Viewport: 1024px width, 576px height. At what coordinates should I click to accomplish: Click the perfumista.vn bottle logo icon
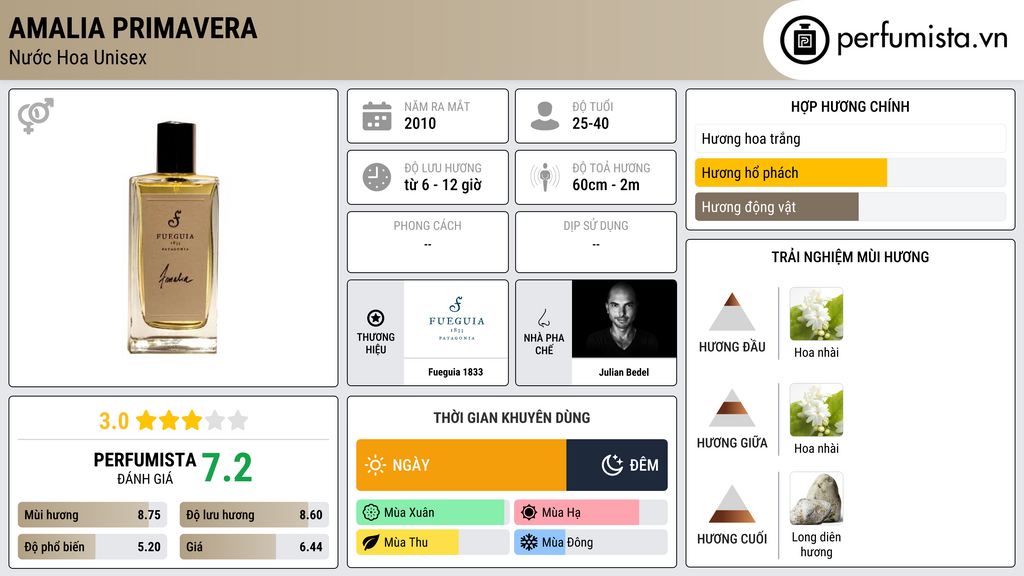804,40
